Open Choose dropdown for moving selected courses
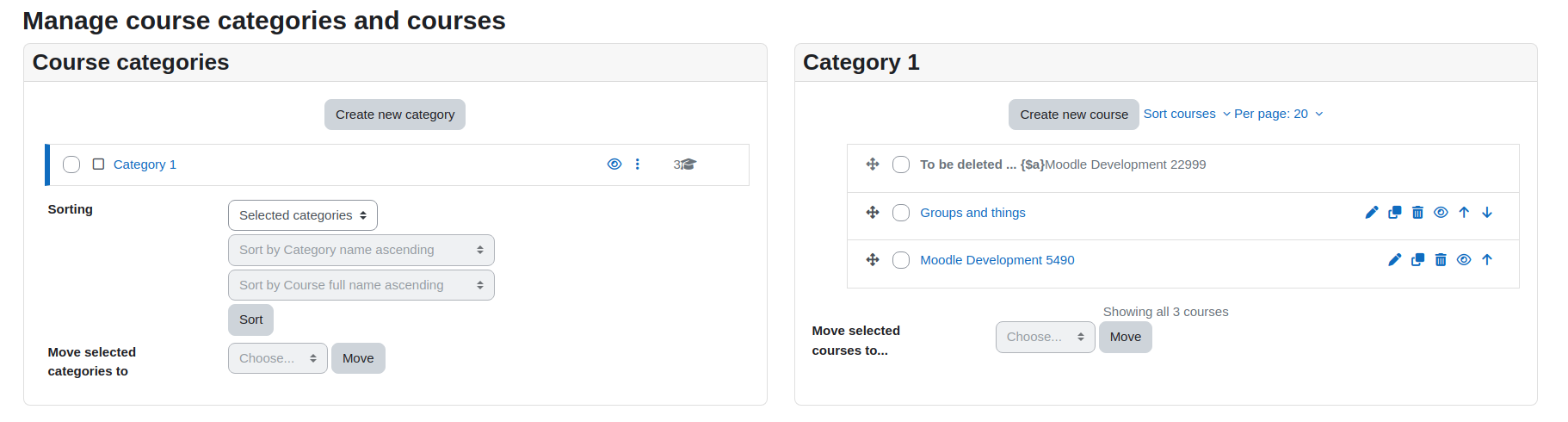Viewport: 1568px width, 422px height. (1046, 337)
